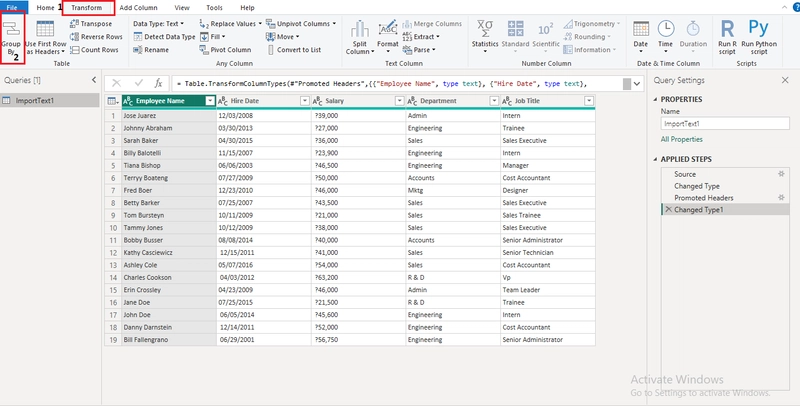Viewport: 800px width, 406px height.
Task: Click the Transpose tool
Action: click(x=91, y=23)
